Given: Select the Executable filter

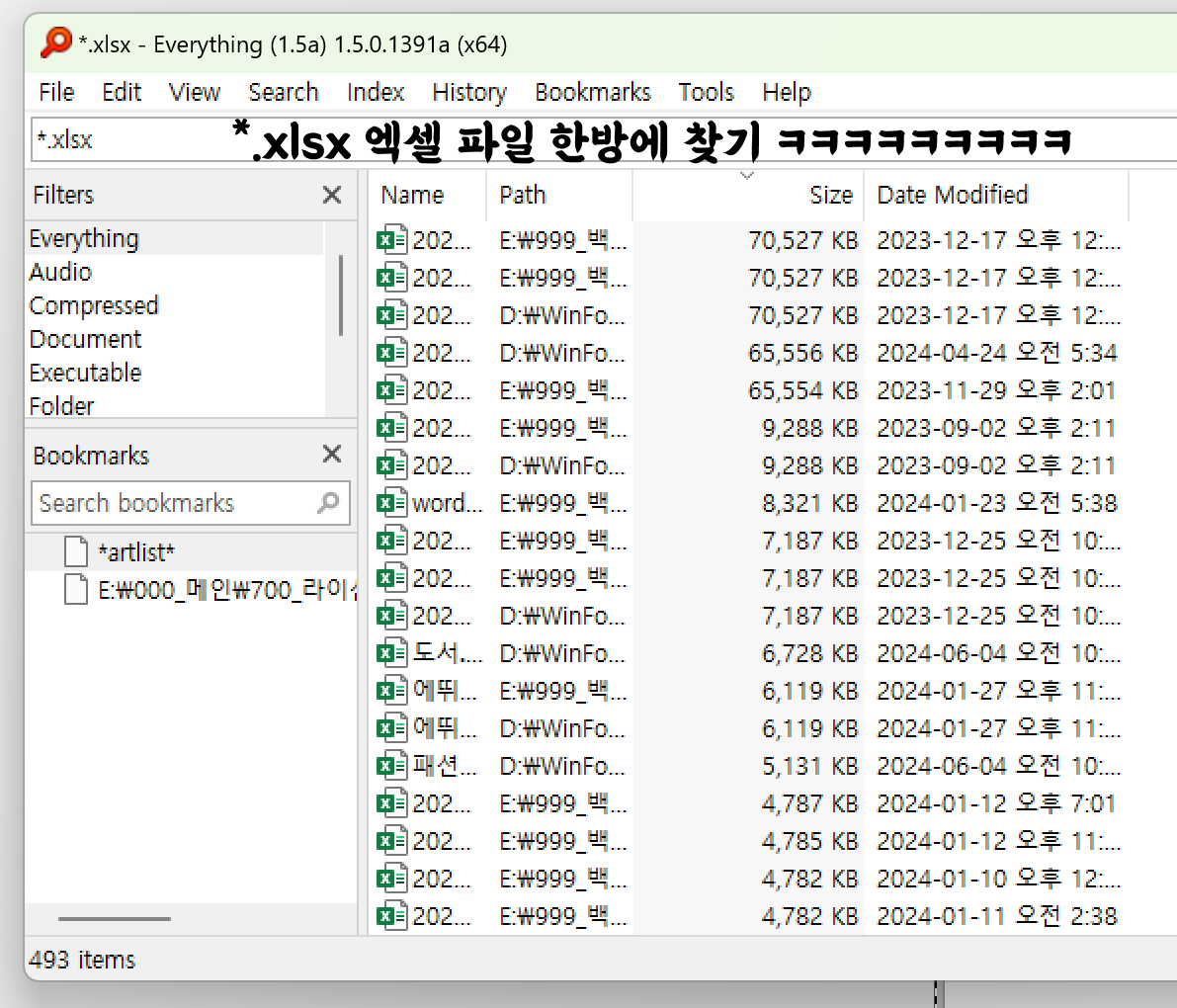Looking at the screenshot, I should [x=176, y=373].
